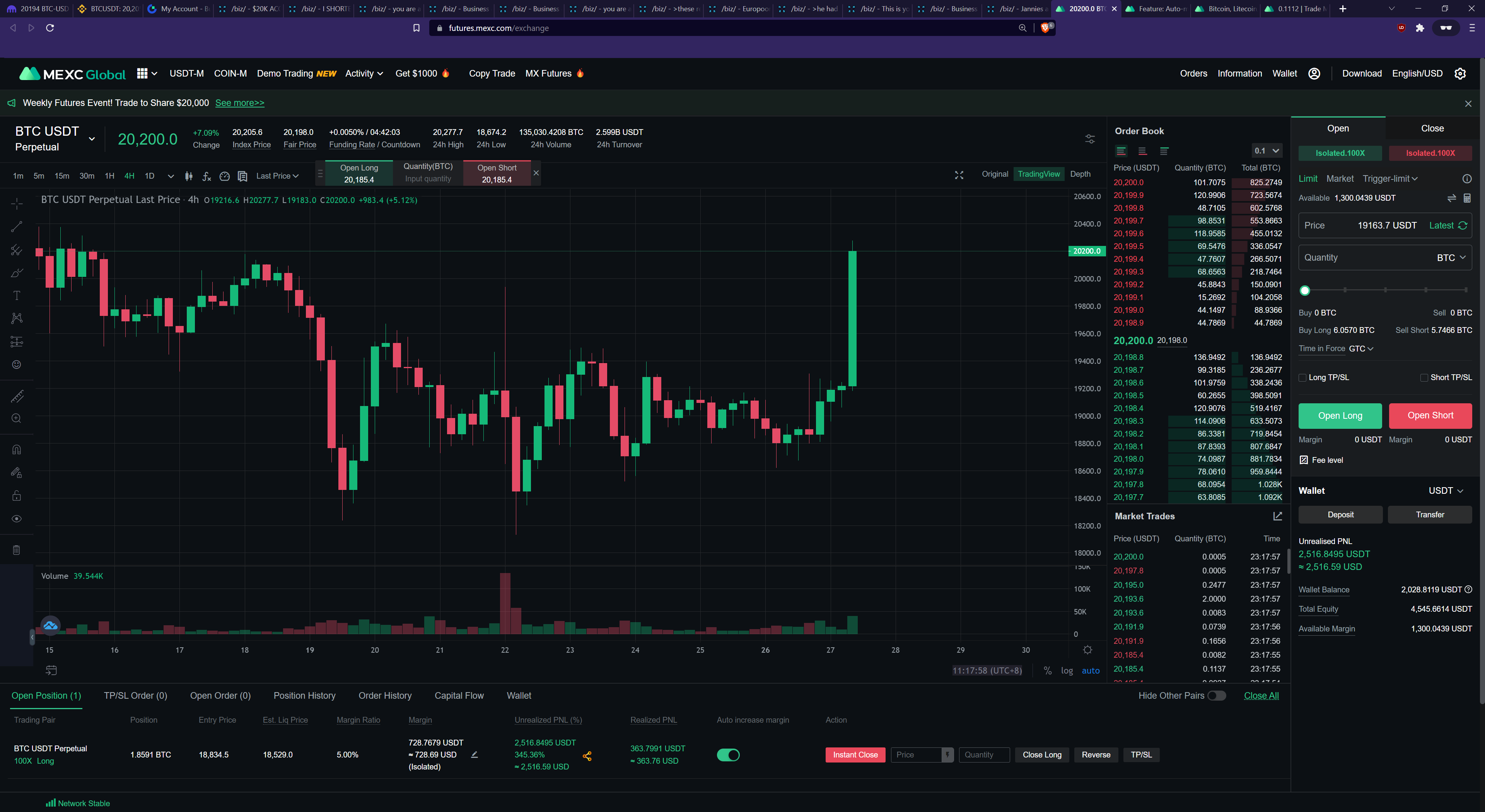Remove drawings with the trash icon
The height and width of the screenshot is (812, 1485).
(x=17, y=550)
